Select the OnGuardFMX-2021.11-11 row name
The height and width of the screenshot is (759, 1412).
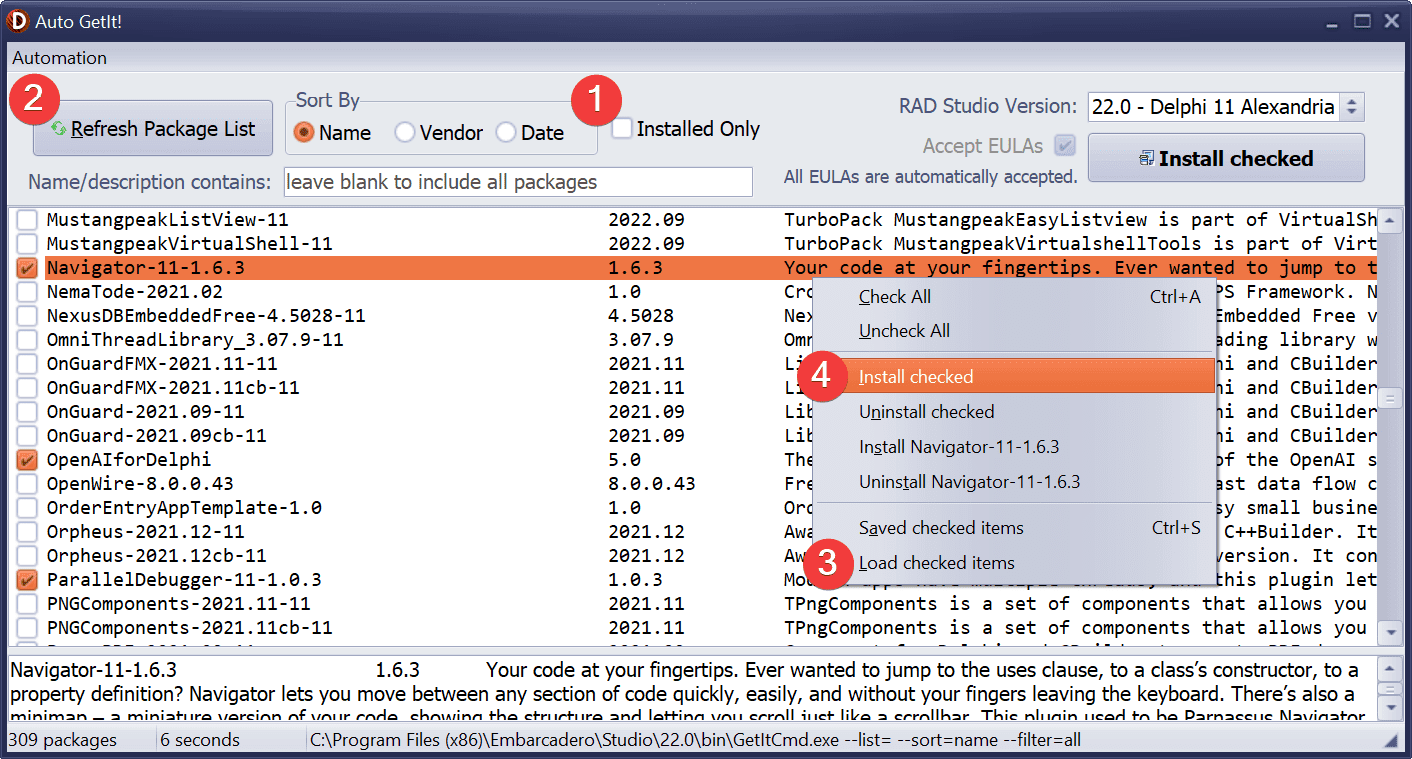point(162,364)
